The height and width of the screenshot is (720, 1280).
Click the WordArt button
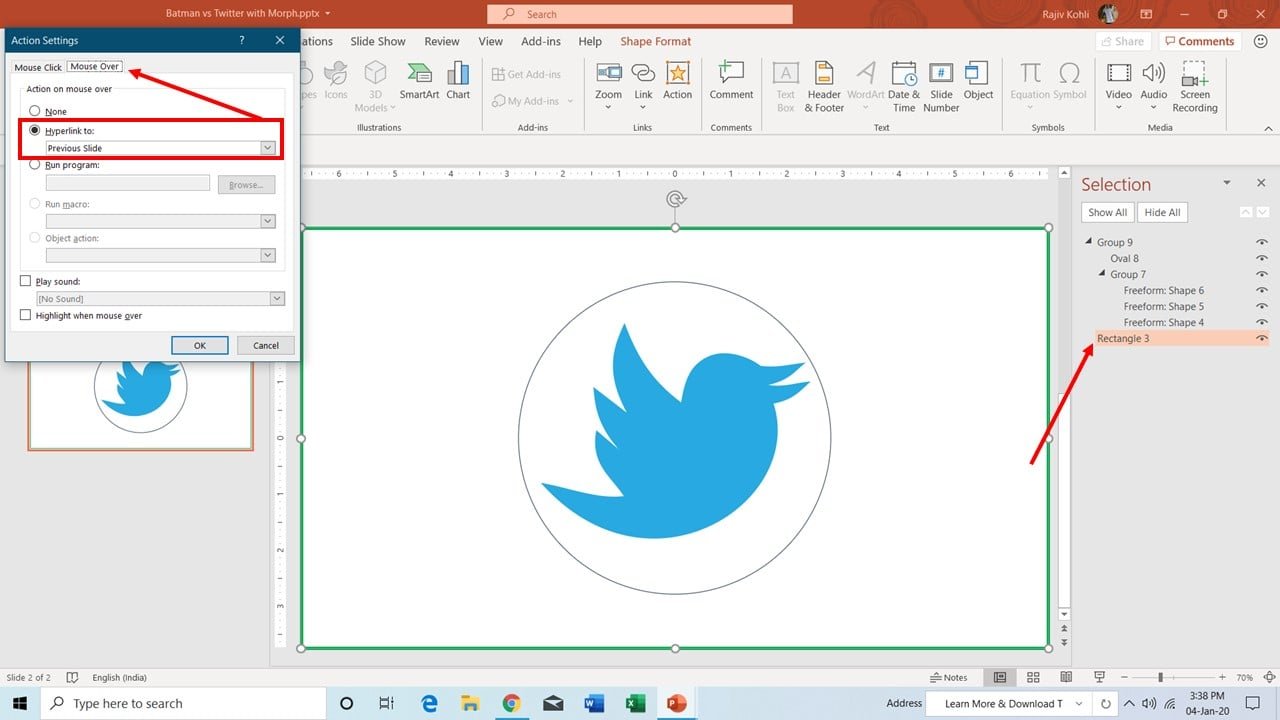coord(866,86)
